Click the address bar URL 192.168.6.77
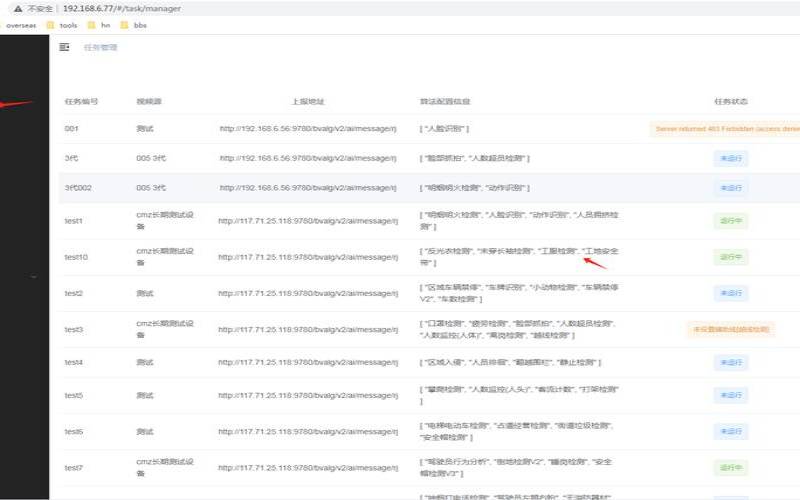Image resolution: width=800 pixels, height=500 pixels. coord(121,9)
